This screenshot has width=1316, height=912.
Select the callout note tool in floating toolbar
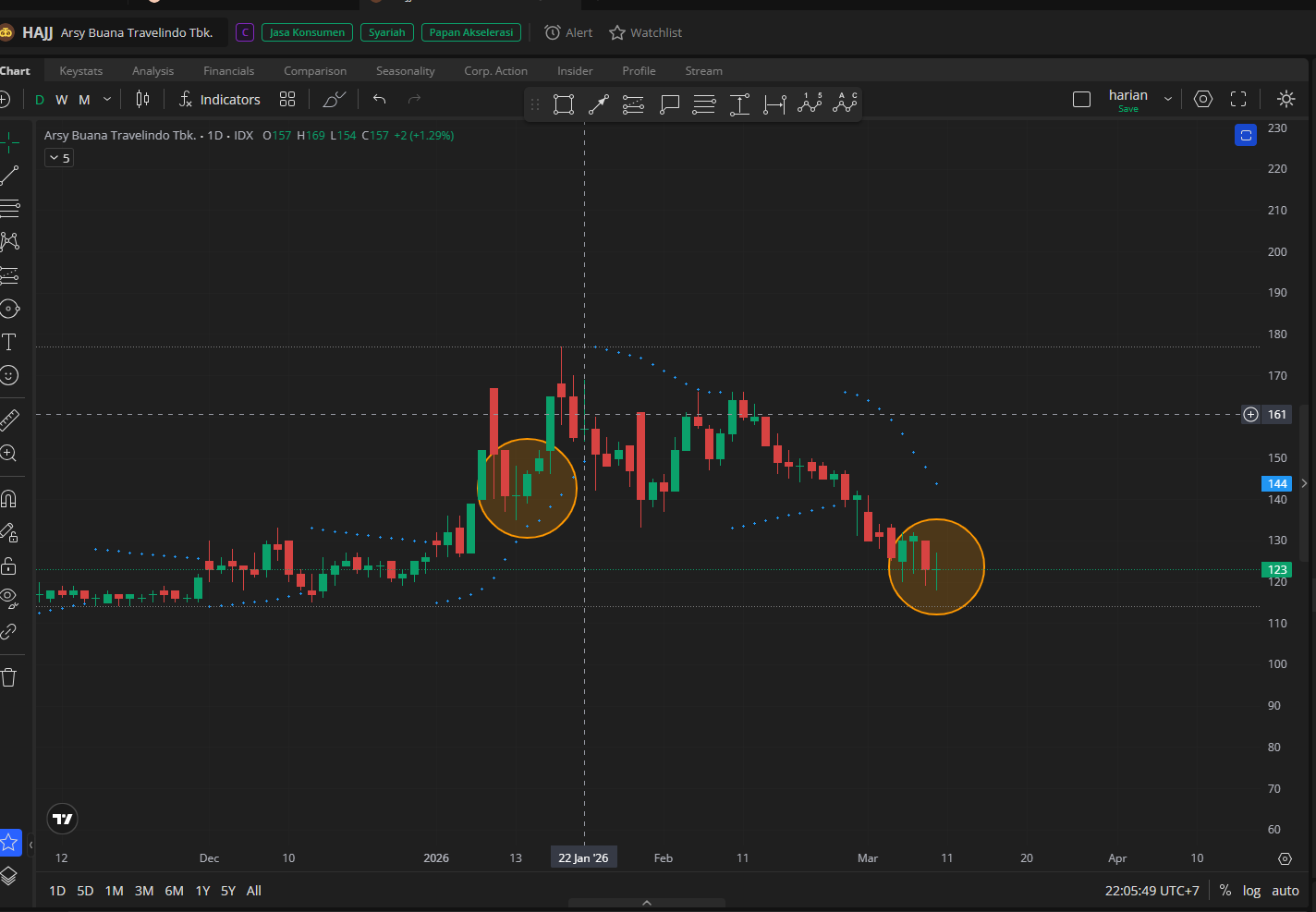pos(669,104)
